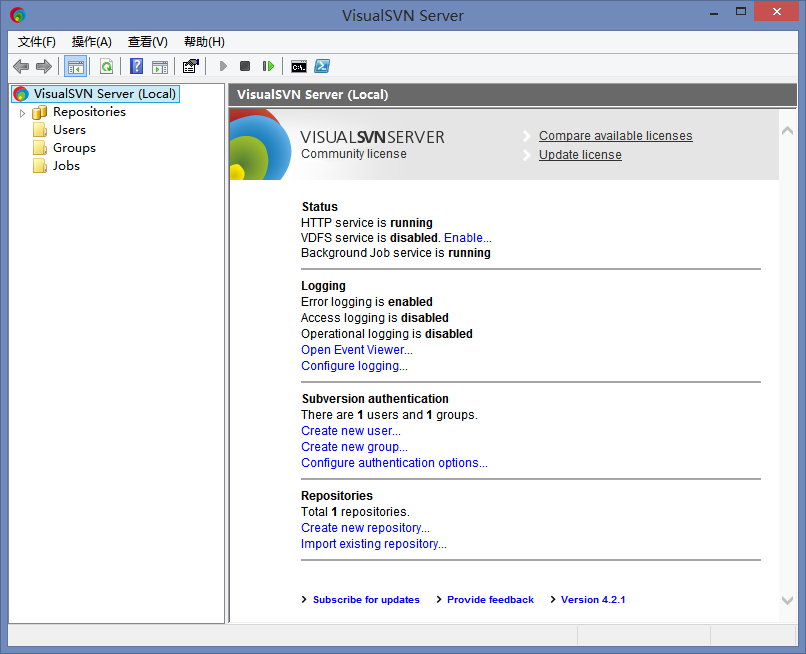The width and height of the screenshot is (806, 654).
Task: Click Configure authentication options... link
Action: [x=394, y=463]
